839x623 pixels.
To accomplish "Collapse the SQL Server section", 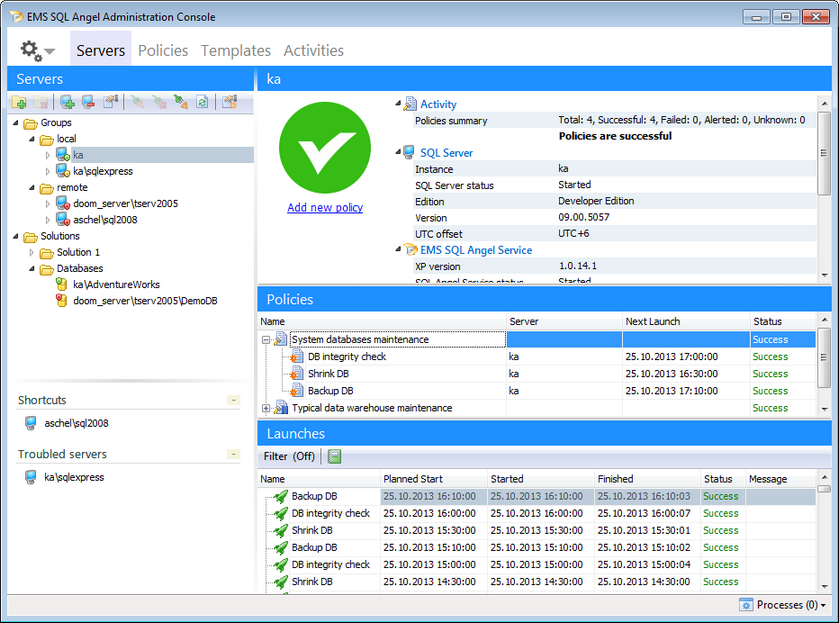I will (x=398, y=152).
